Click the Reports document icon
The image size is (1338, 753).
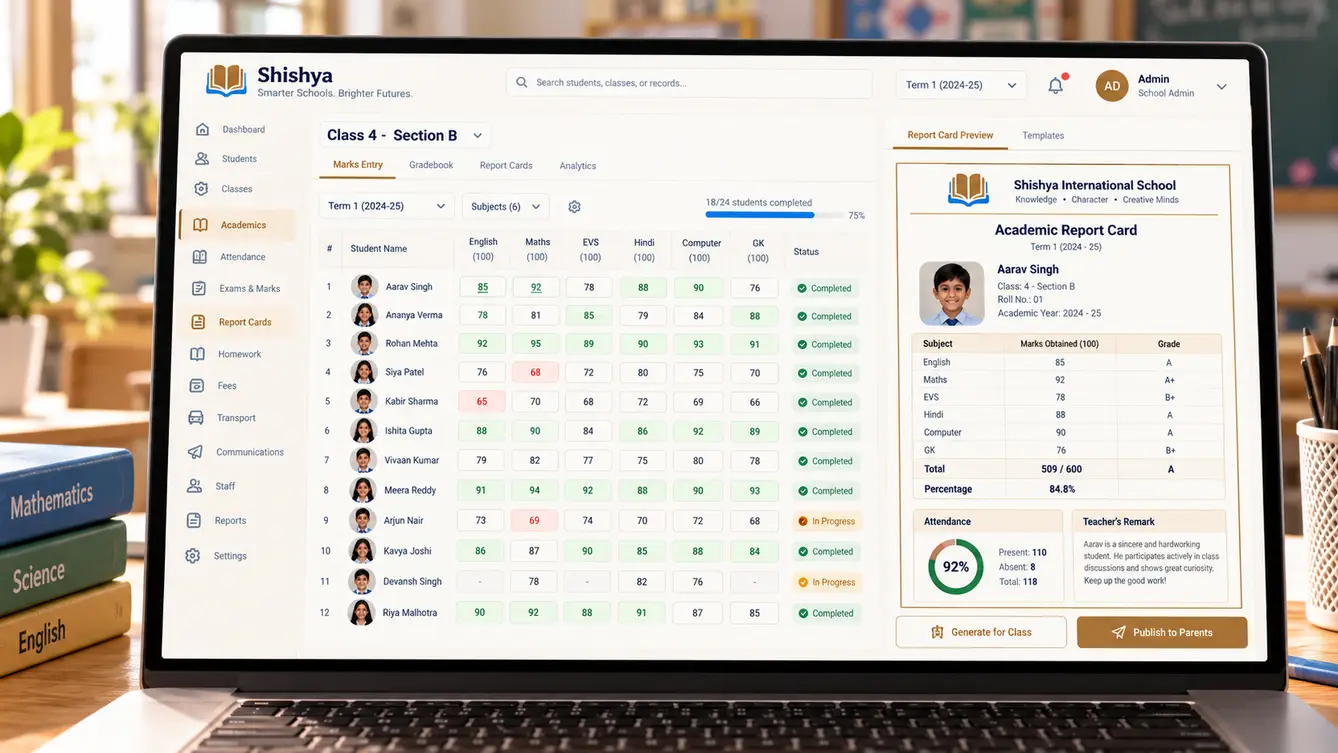[x=194, y=520]
